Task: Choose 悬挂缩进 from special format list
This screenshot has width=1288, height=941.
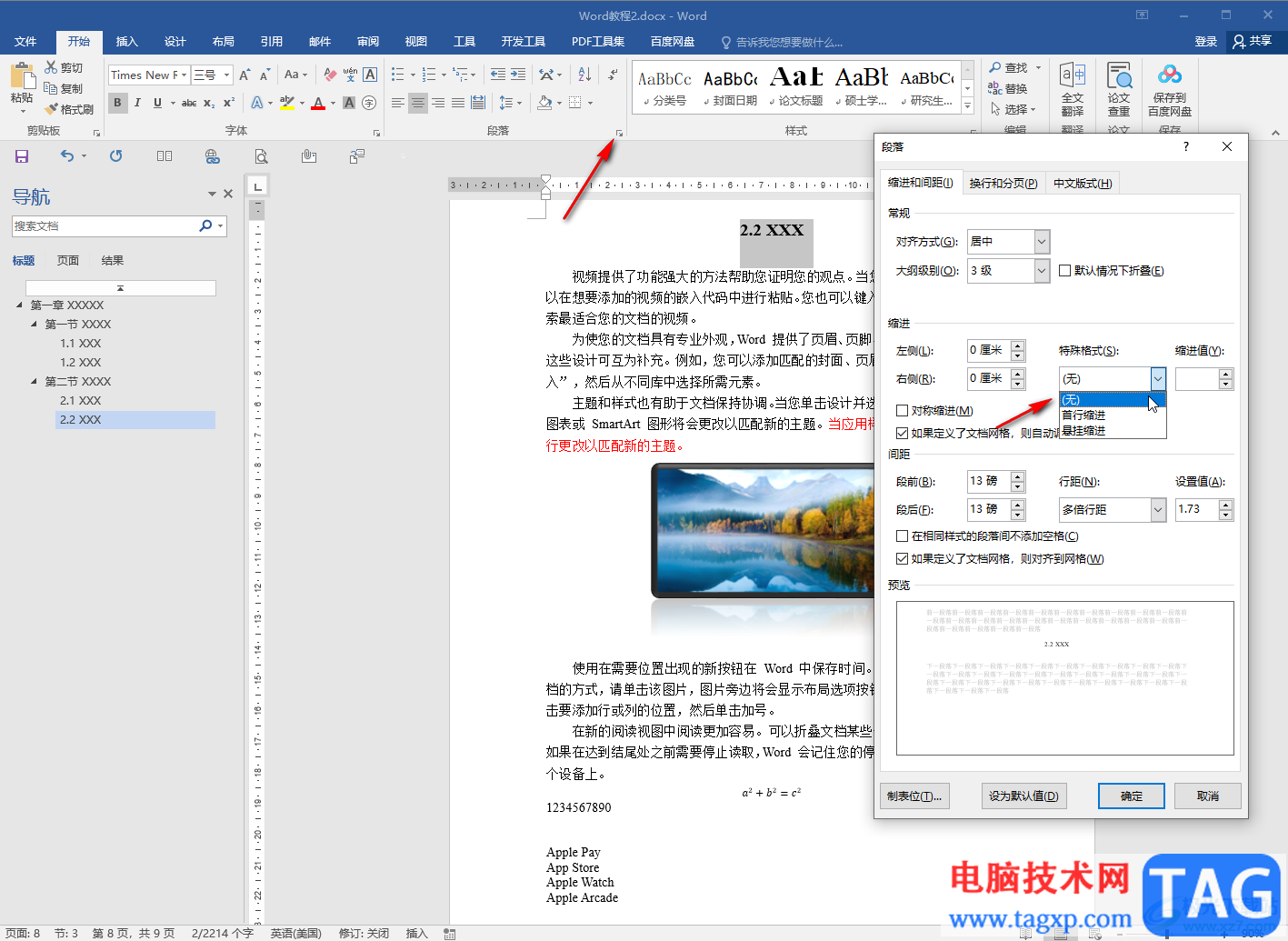Action: point(1113,431)
